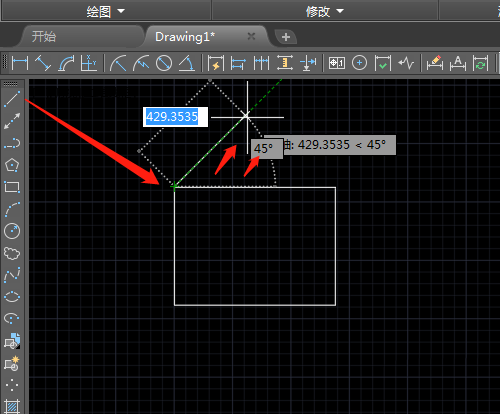Click the 45° angle input field

point(267,149)
